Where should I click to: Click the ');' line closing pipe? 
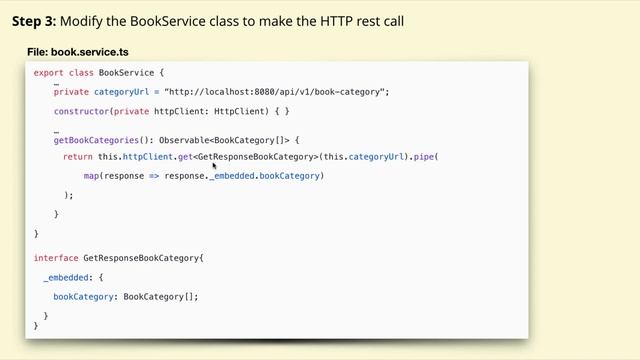point(69,196)
